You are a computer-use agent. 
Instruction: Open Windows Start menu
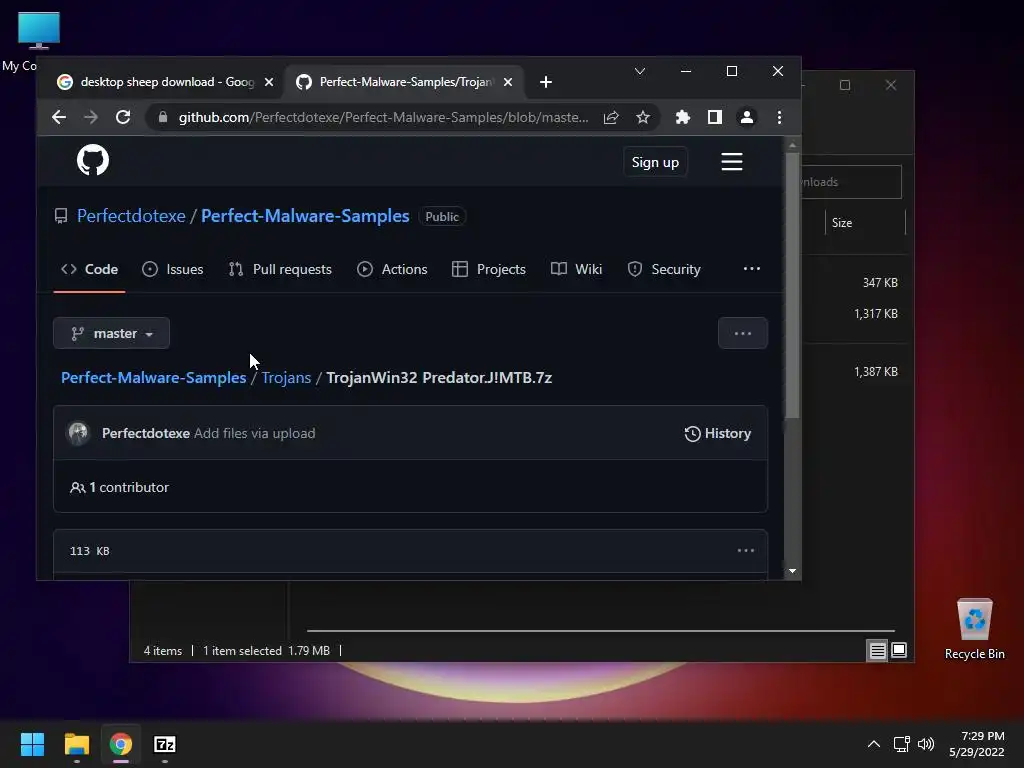(32, 744)
